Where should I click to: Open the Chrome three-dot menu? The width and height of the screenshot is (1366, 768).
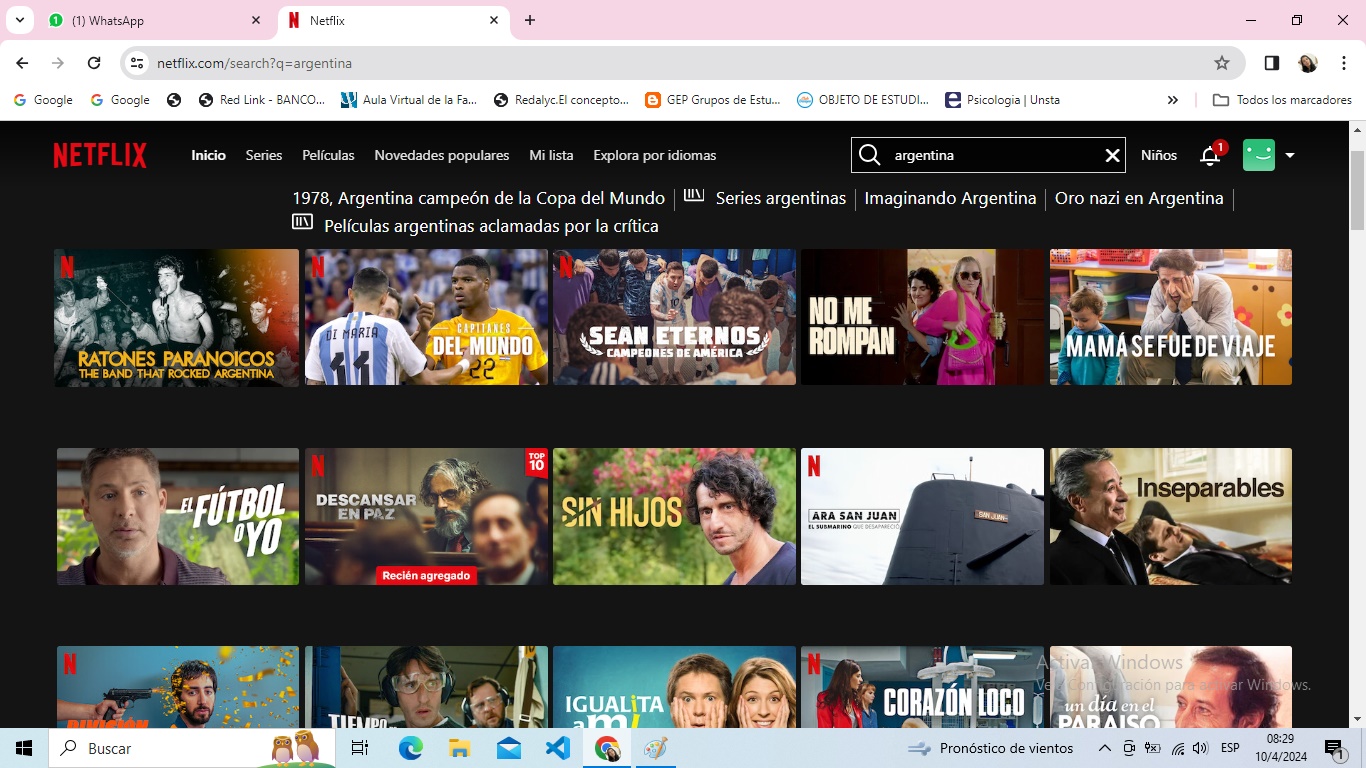click(x=1343, y=63)
